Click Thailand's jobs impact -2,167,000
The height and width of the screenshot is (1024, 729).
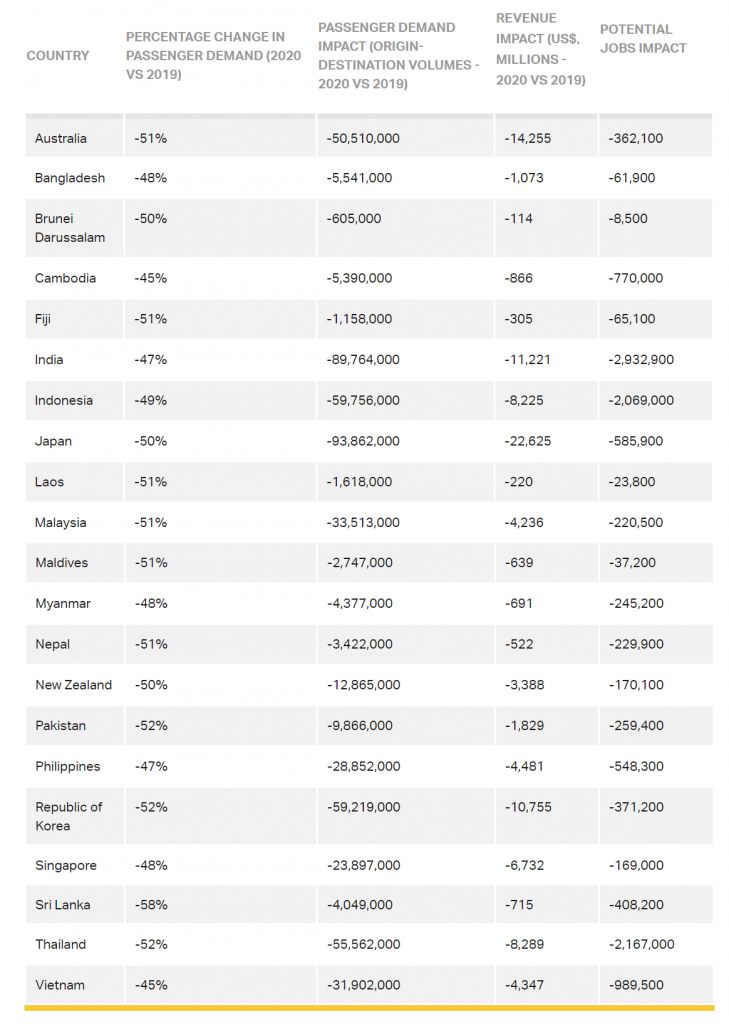coord(641,944)
